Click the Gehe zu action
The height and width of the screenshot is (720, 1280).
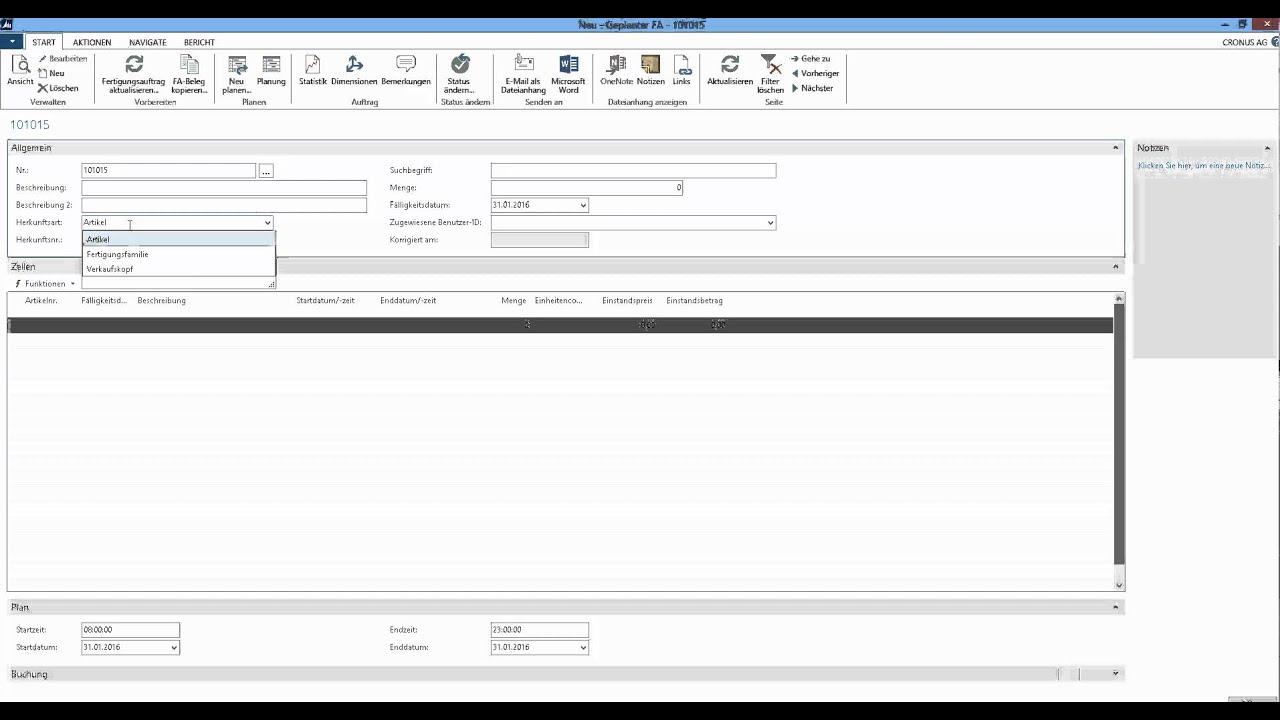tap(811, 59)
